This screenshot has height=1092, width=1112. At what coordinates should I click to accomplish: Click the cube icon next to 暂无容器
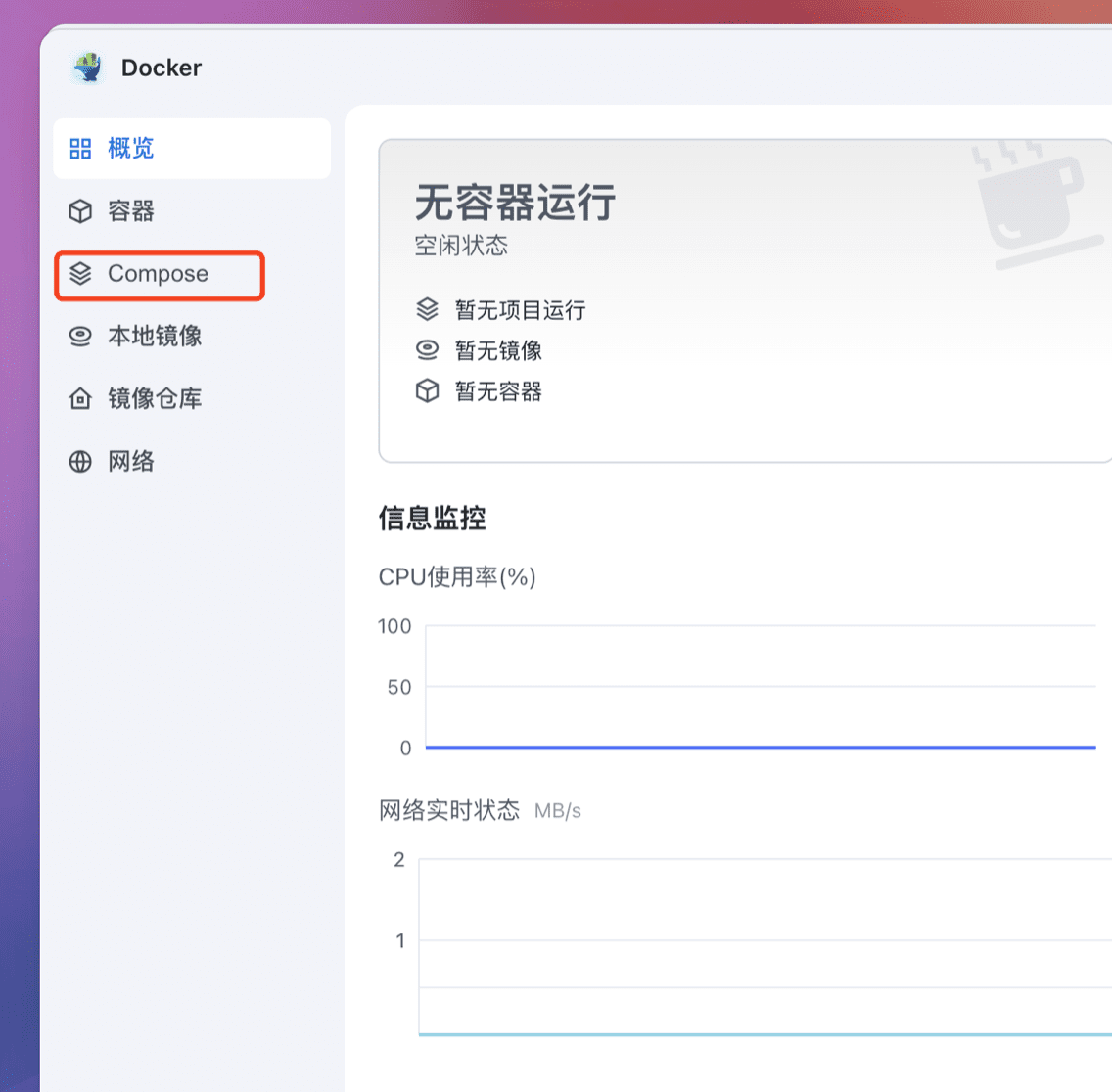[428, 391]
